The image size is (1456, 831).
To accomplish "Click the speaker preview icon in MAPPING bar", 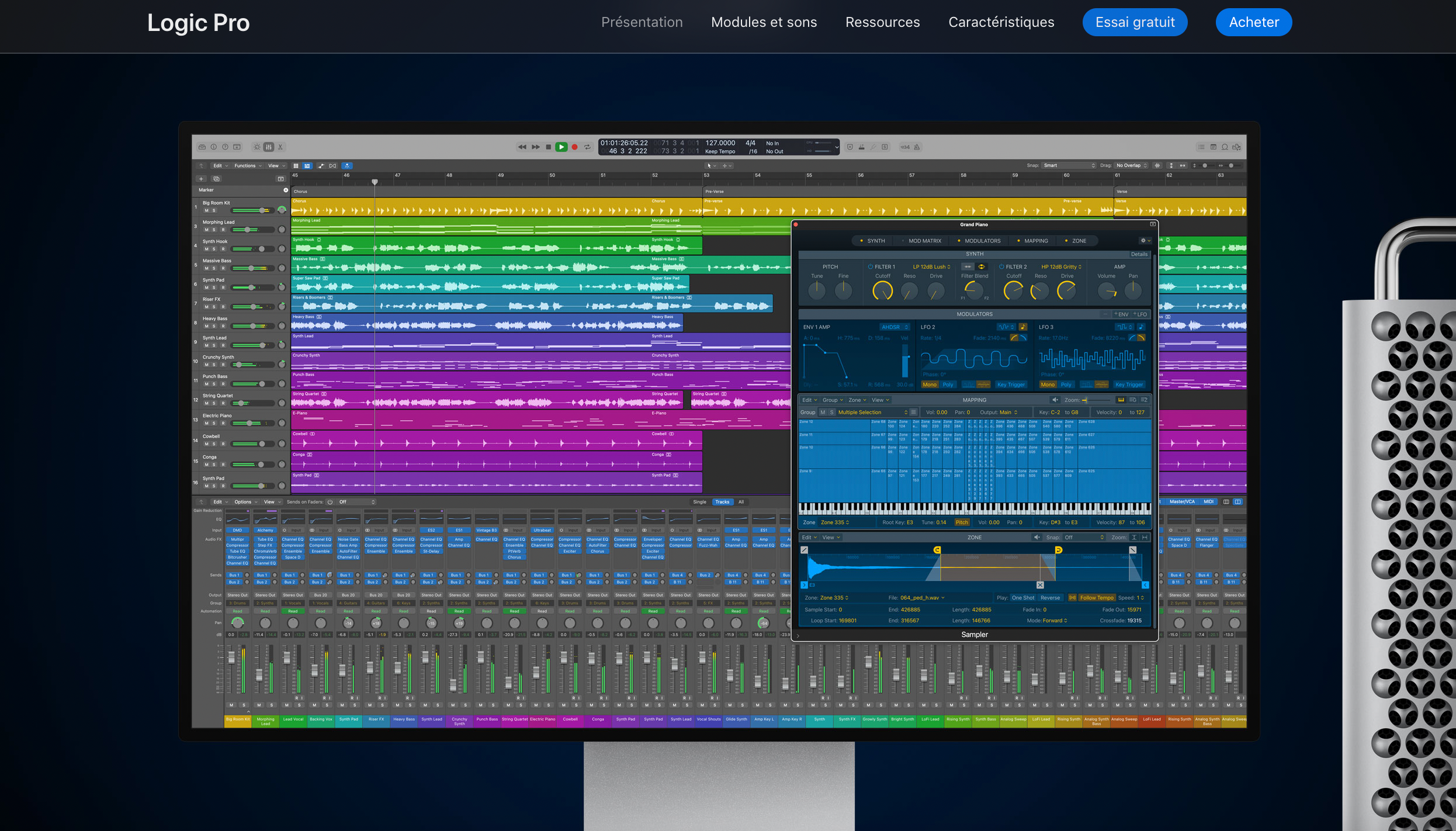I will click(1055, 400).
